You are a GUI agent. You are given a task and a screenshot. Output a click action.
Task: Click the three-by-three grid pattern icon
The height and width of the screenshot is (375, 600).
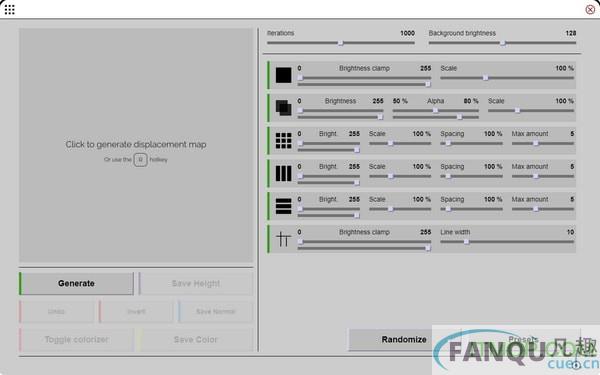pyautogui.click(x=284, y=140)
